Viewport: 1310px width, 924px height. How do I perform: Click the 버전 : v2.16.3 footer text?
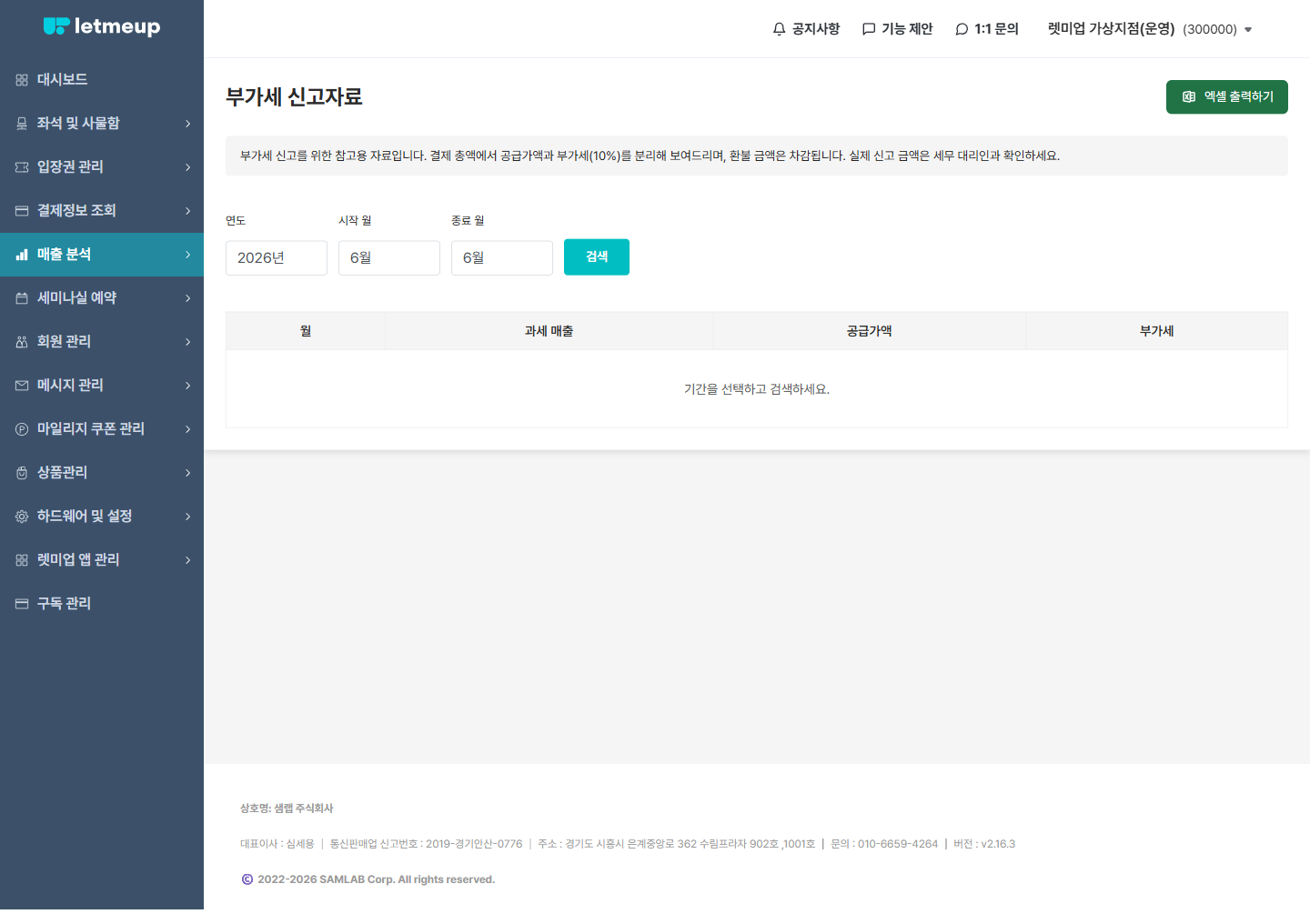coord(984,844)
